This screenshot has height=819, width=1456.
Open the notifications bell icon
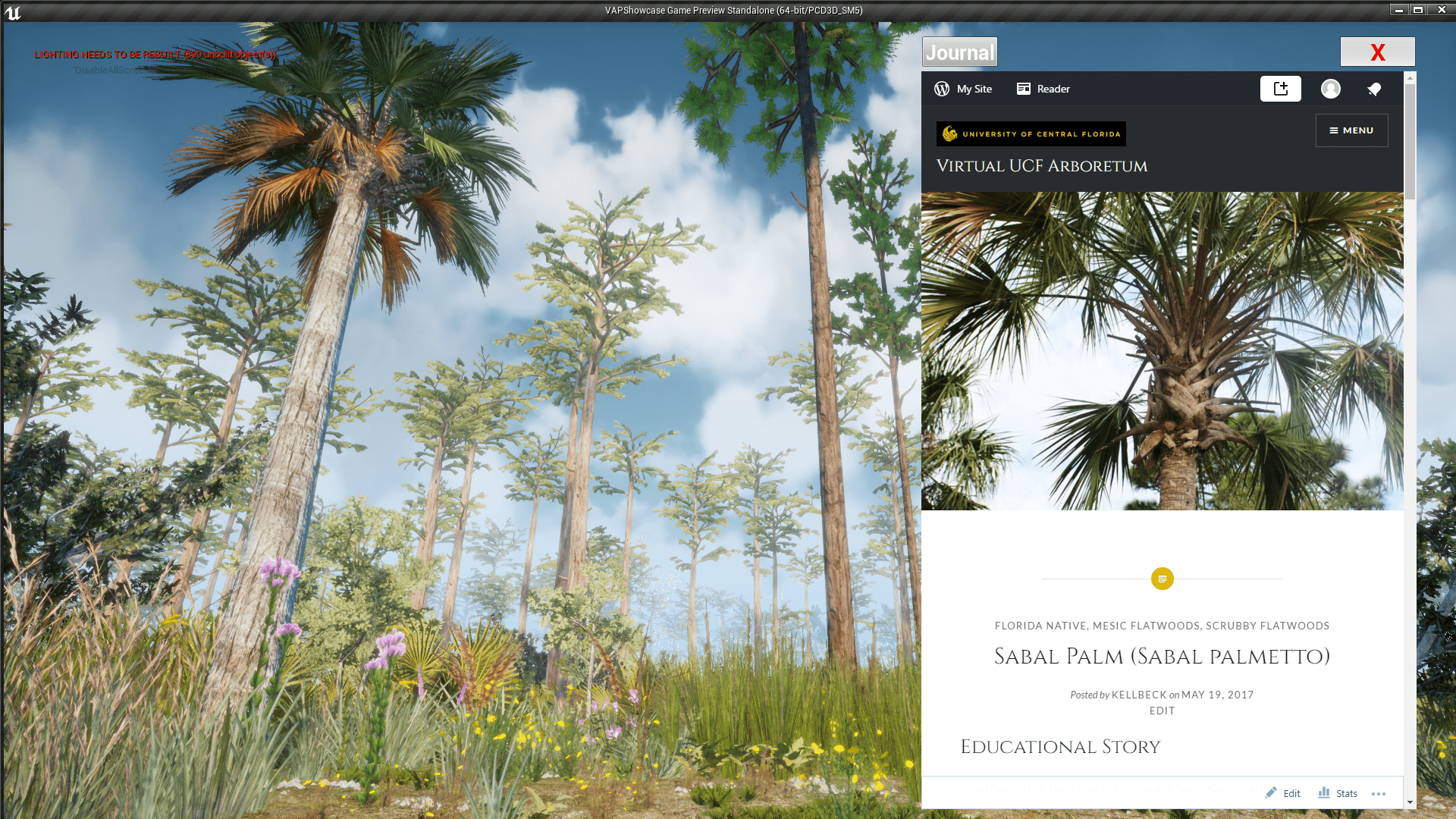(x=1375, y=89)
